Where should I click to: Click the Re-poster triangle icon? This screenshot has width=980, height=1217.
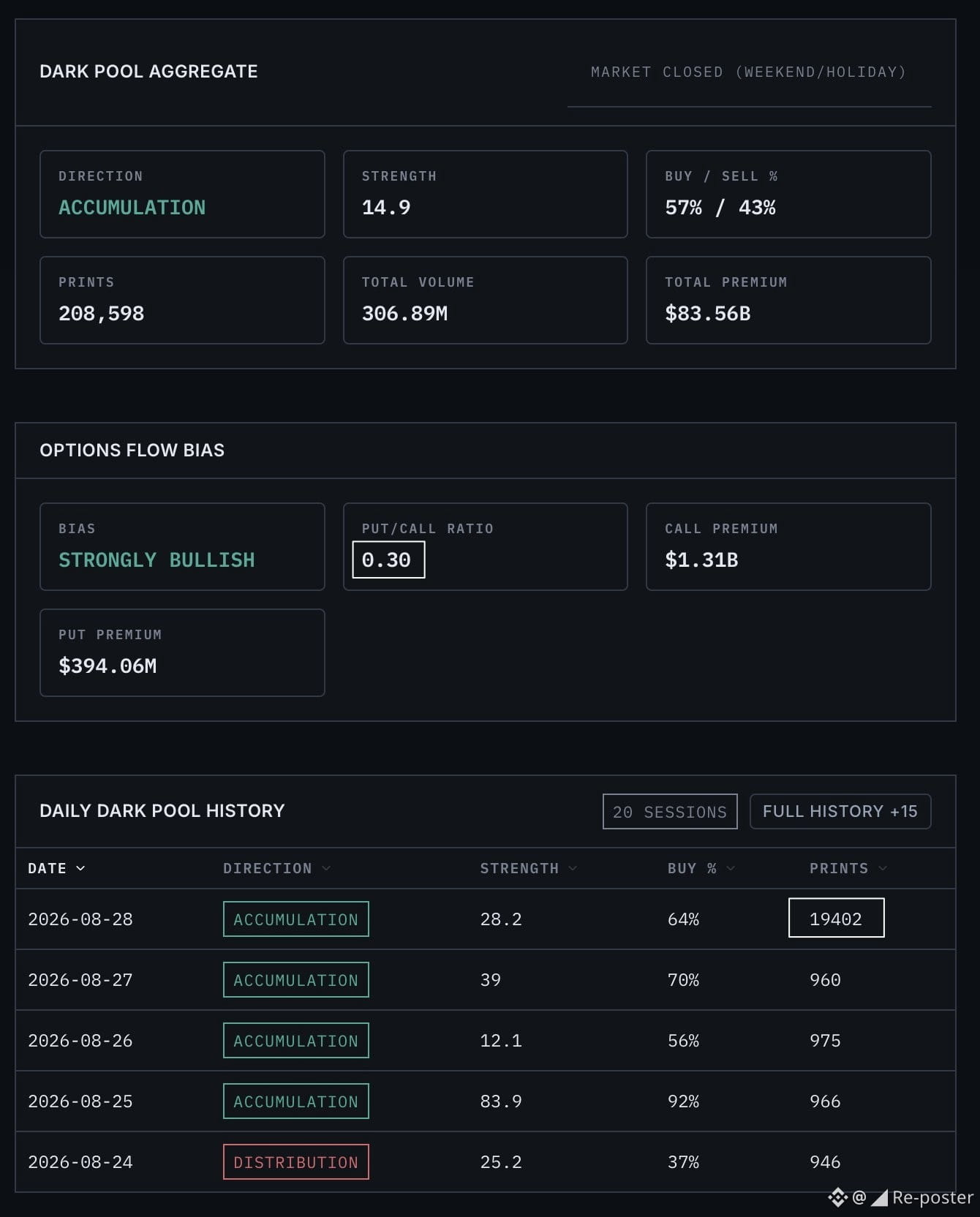tap(879, 1198)
